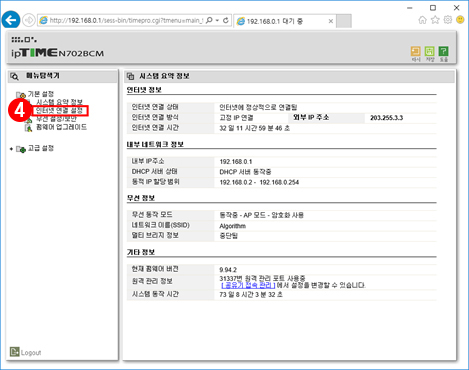Click the 외부 IP 주소 label
This screenshot has height=370, width=469.
311,117
